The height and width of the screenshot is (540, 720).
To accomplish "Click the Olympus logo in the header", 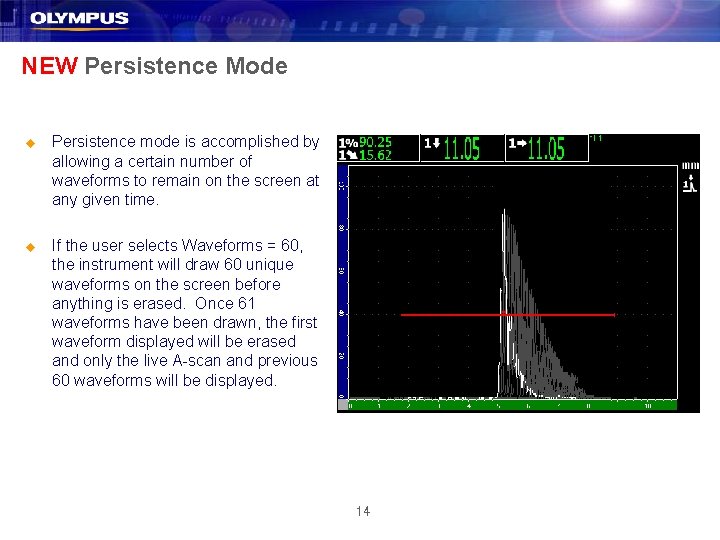I will pyautogui.click(x=79, y=19).
